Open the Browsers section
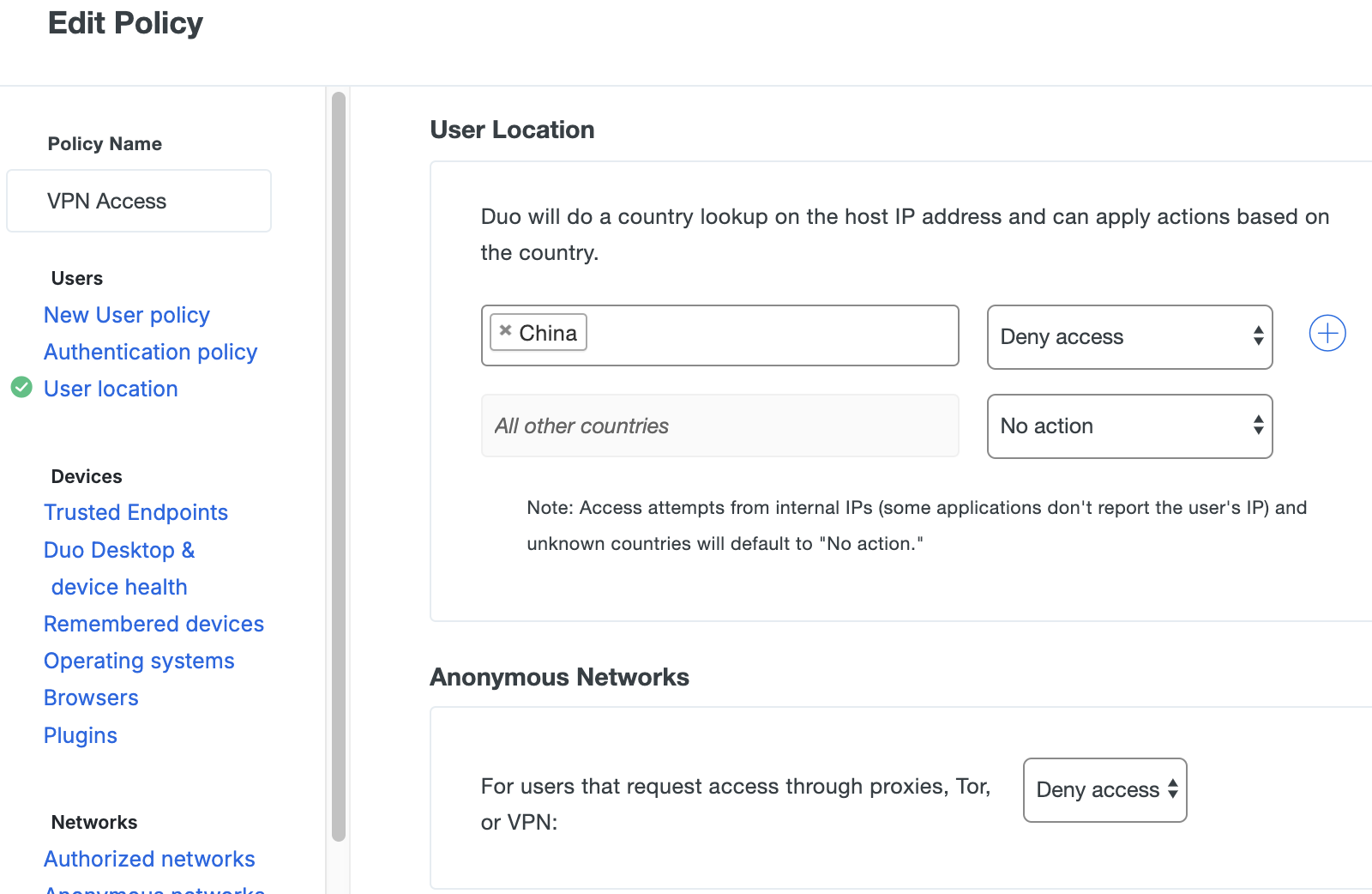 90,698
